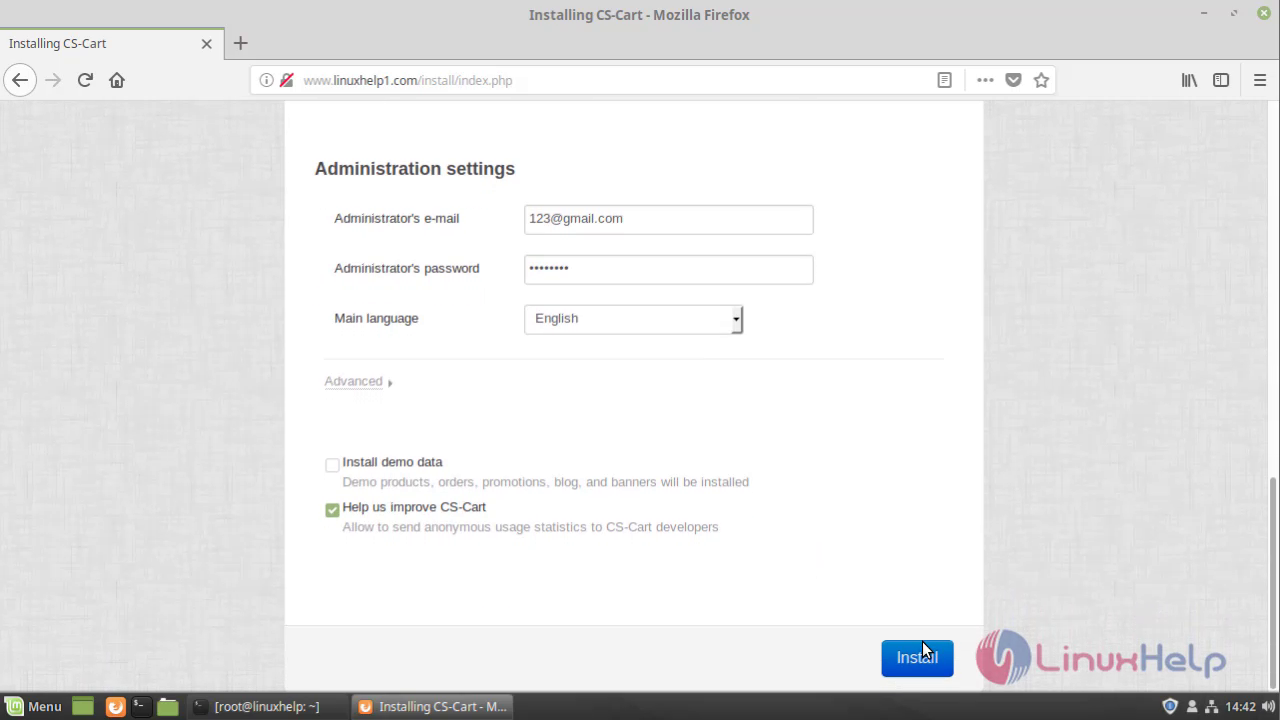
Task: Click the Administrator's password field
Action: click(668, 269)
